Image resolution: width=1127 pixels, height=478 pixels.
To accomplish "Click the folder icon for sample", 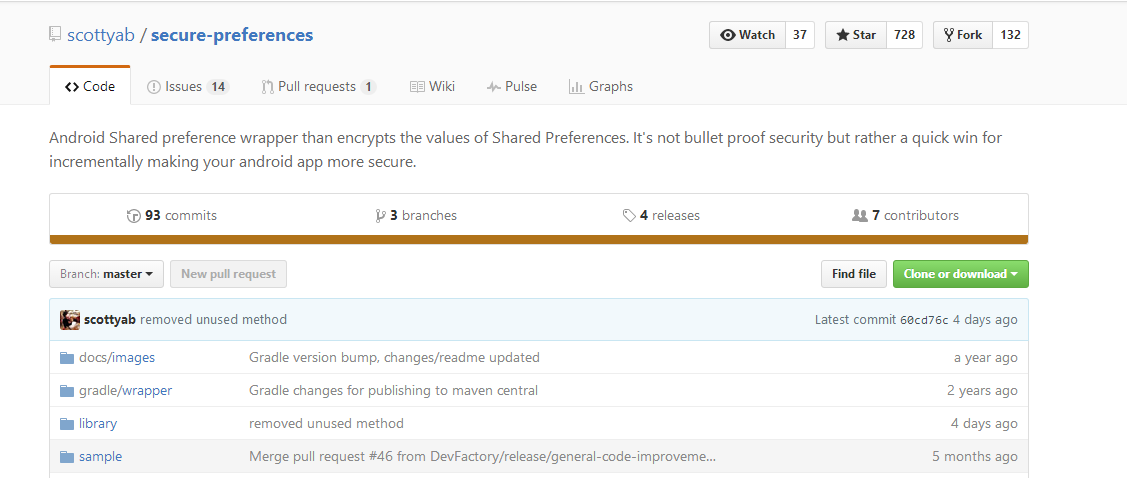I will coord(67,457).
